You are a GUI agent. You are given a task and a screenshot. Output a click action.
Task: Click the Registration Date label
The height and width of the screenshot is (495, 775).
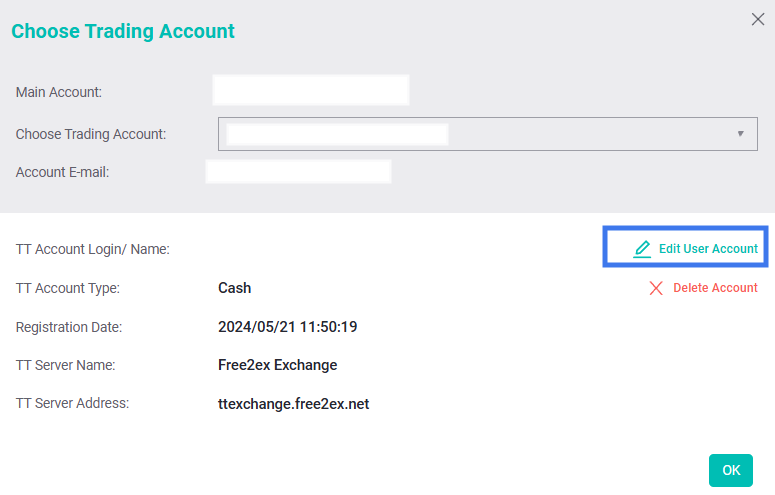[67, 327]
